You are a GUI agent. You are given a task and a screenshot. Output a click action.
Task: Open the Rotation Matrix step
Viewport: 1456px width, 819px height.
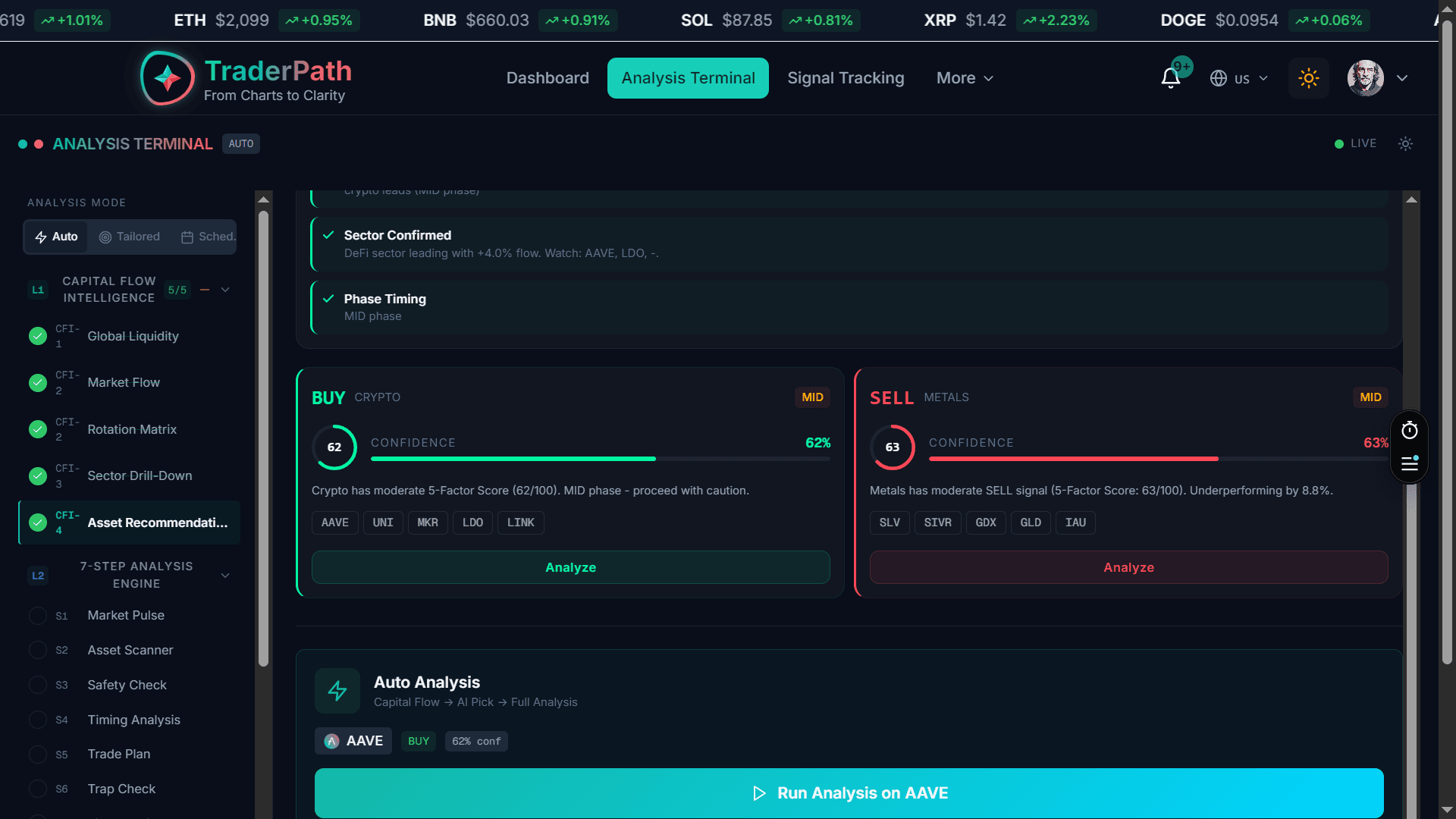(x=129, y=429)
